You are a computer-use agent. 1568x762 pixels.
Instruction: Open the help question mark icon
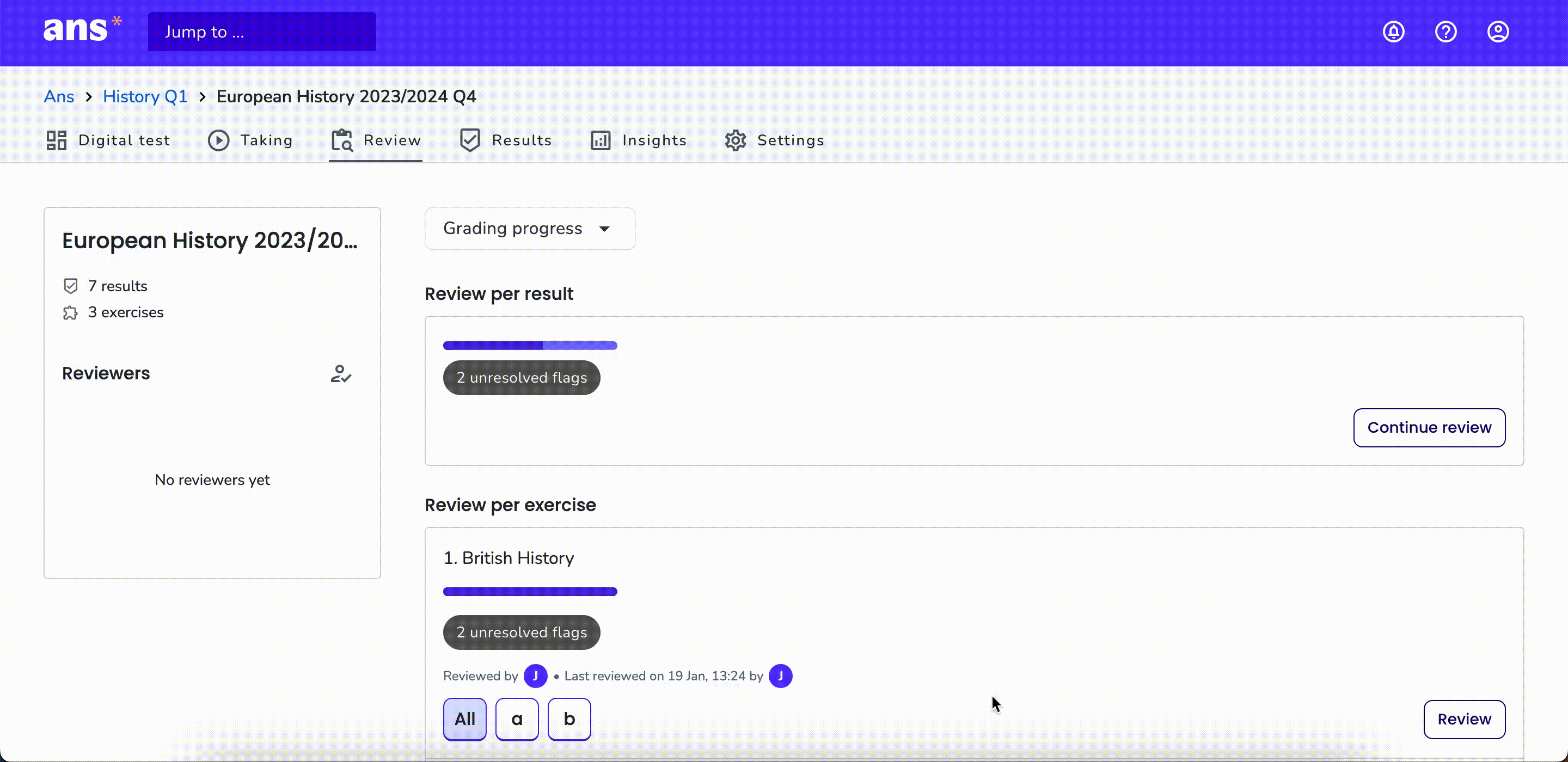pyautogui.click(x=1445, y=32)
